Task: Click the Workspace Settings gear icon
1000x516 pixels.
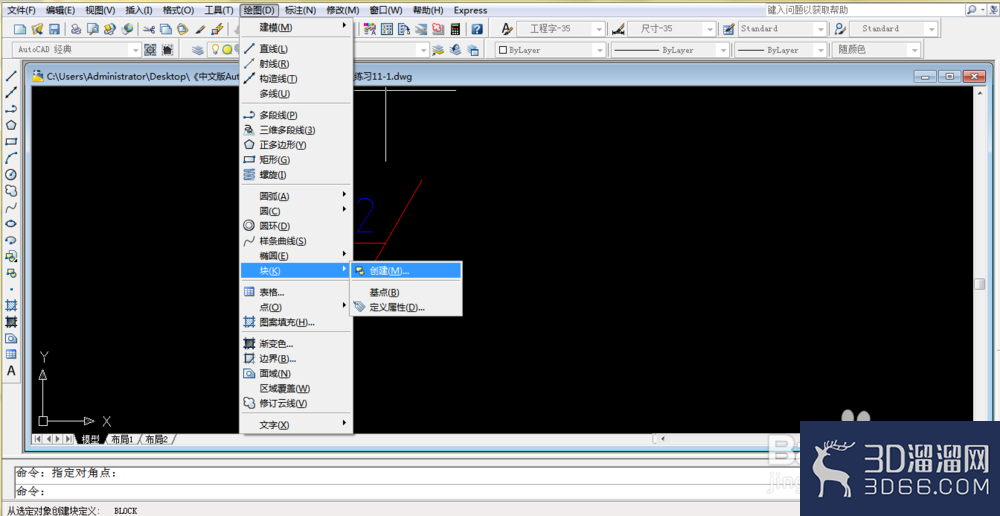Action: pyautogui.click(x=150, y=50)
